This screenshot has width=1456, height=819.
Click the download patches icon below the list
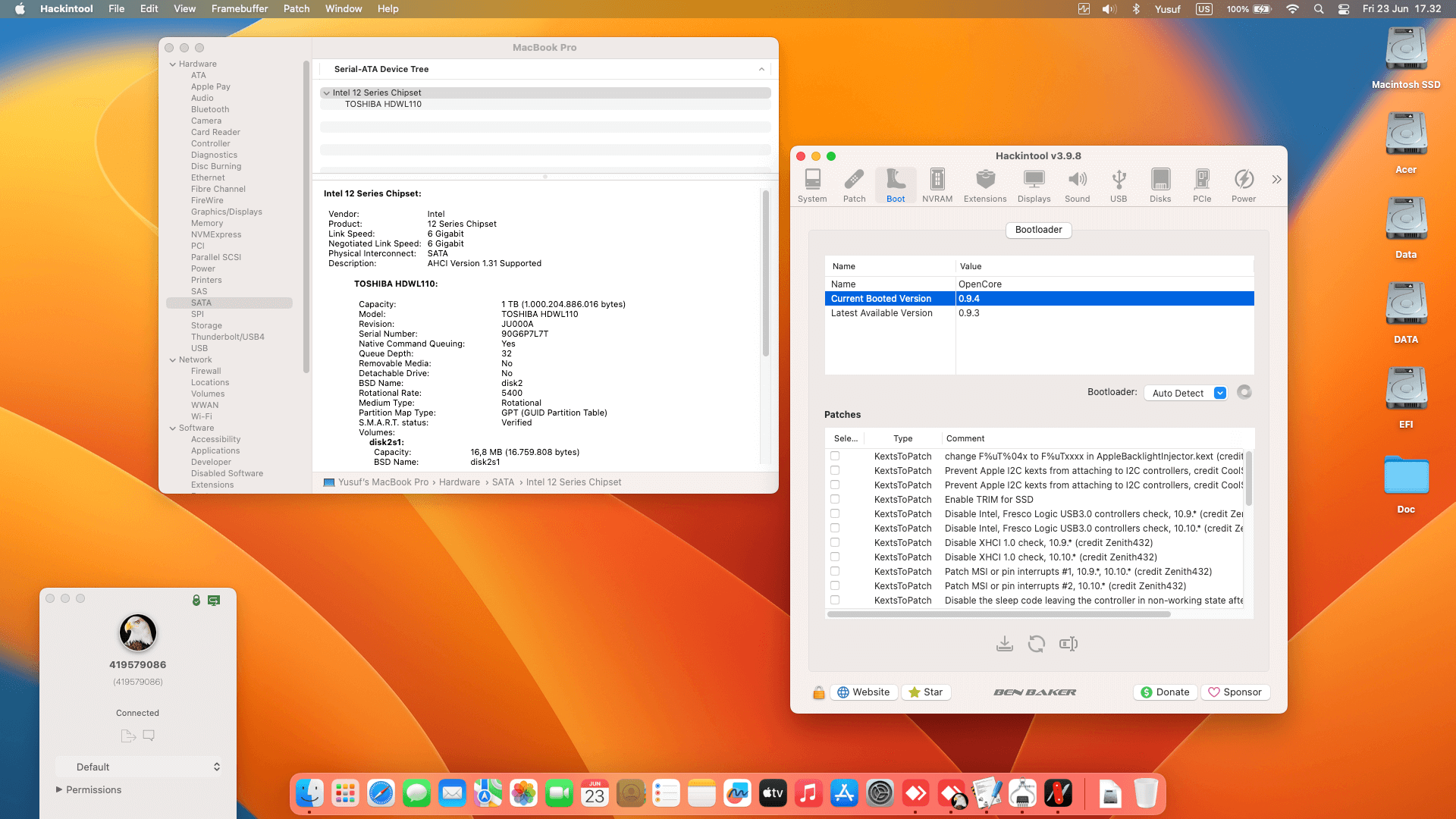[1005, 644]
